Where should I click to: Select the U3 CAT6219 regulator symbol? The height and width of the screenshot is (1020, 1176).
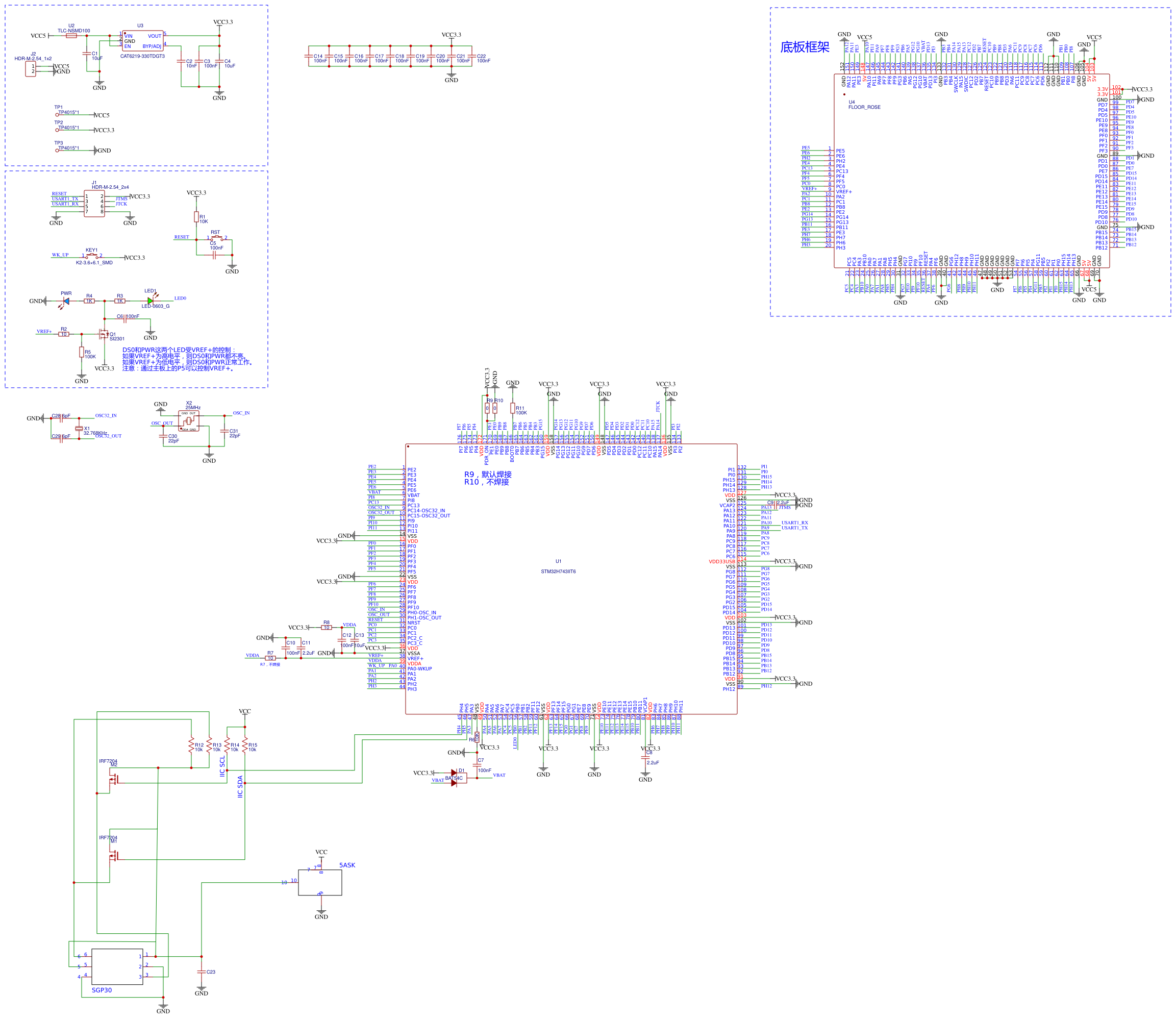(142, 40)
